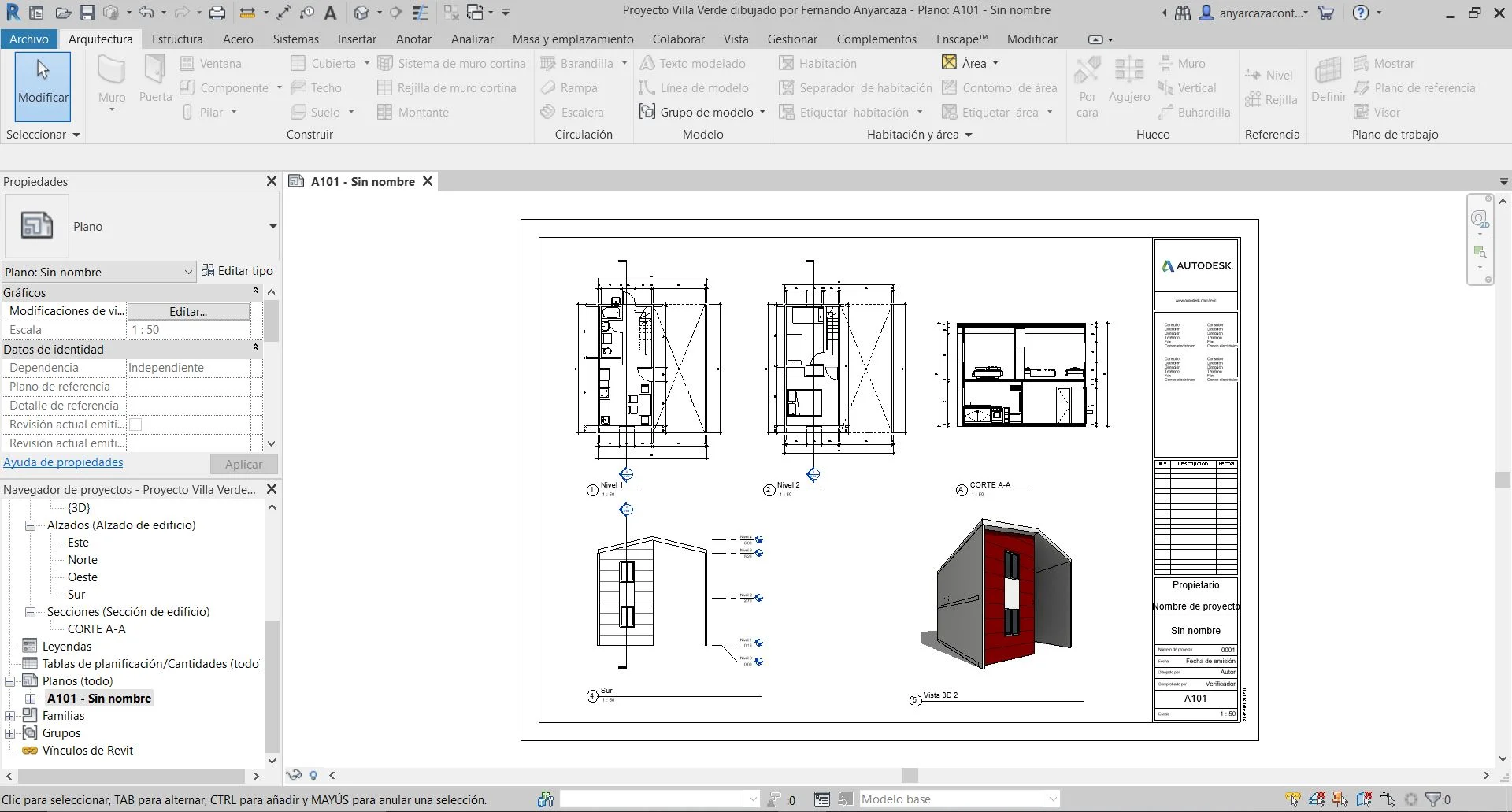
Task: Collapse the Datos de identidad section
Action: (x=255, y=349)
